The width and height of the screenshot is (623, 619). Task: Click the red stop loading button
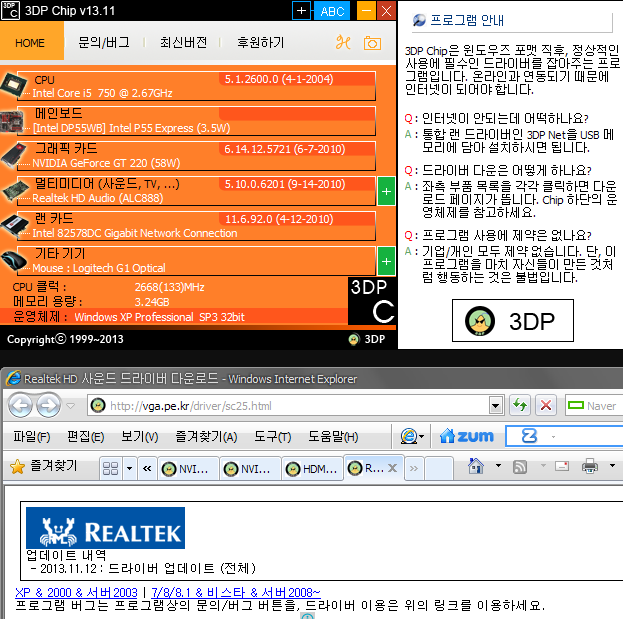point(546,405)
